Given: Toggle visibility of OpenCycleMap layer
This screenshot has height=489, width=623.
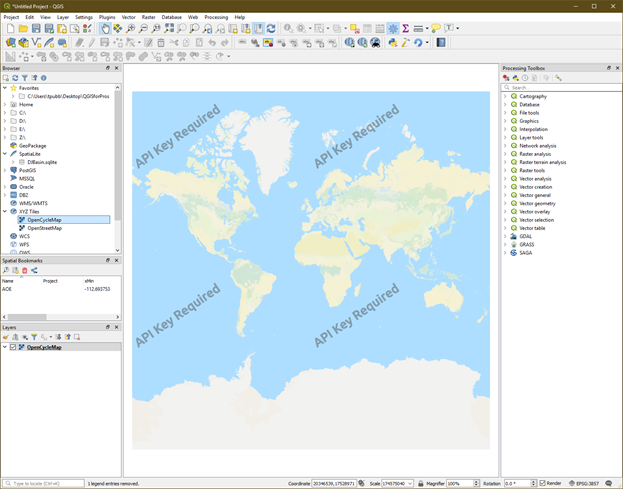Looking at the screenshot, I should (13, 347).
